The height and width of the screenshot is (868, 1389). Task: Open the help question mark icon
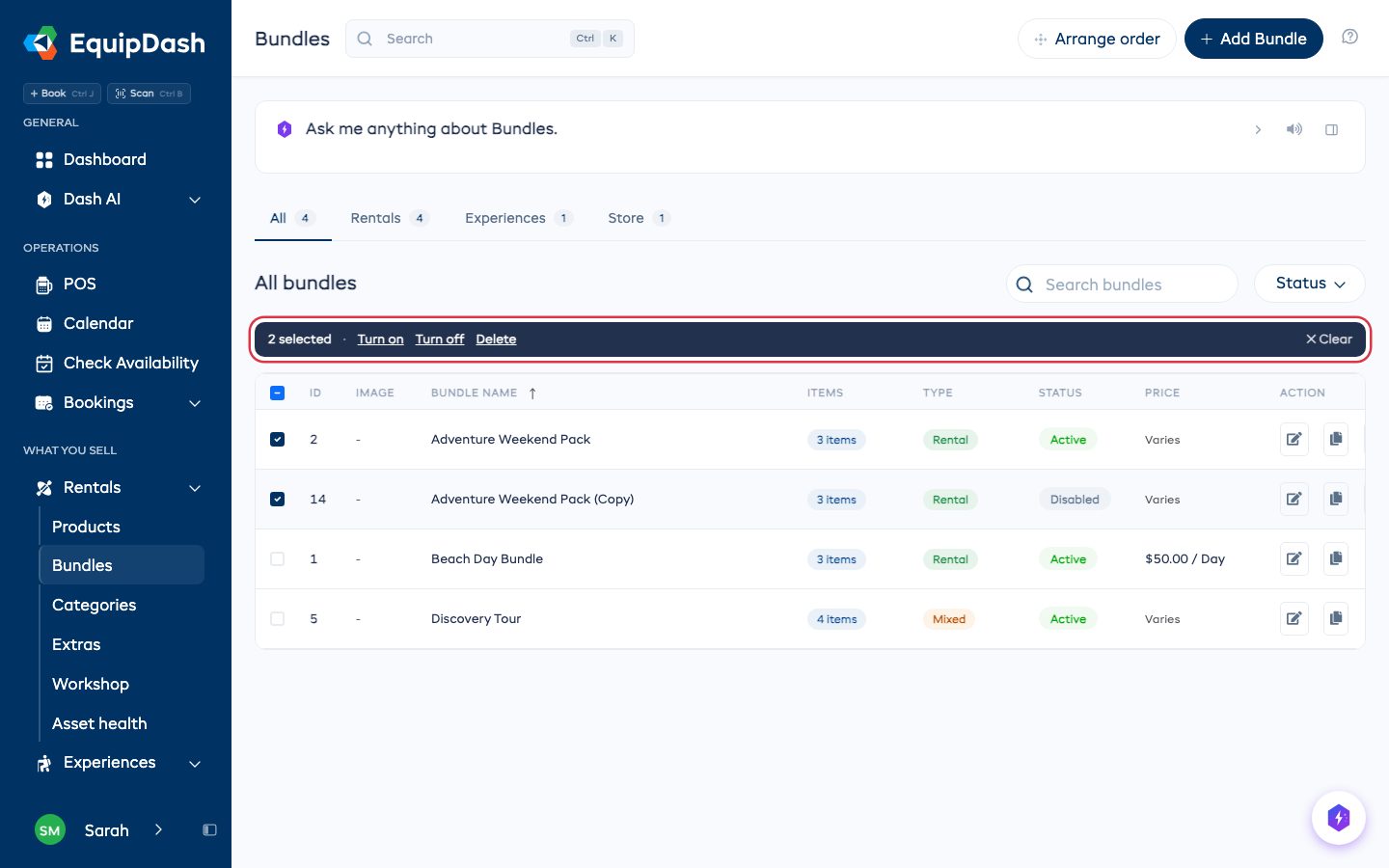coord(1350,37)
